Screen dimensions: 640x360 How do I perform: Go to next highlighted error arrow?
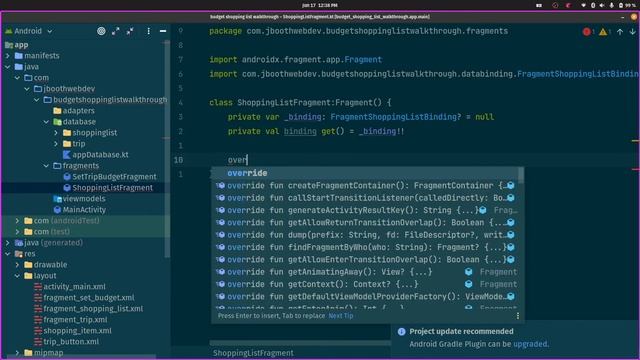tap(632, 32)
